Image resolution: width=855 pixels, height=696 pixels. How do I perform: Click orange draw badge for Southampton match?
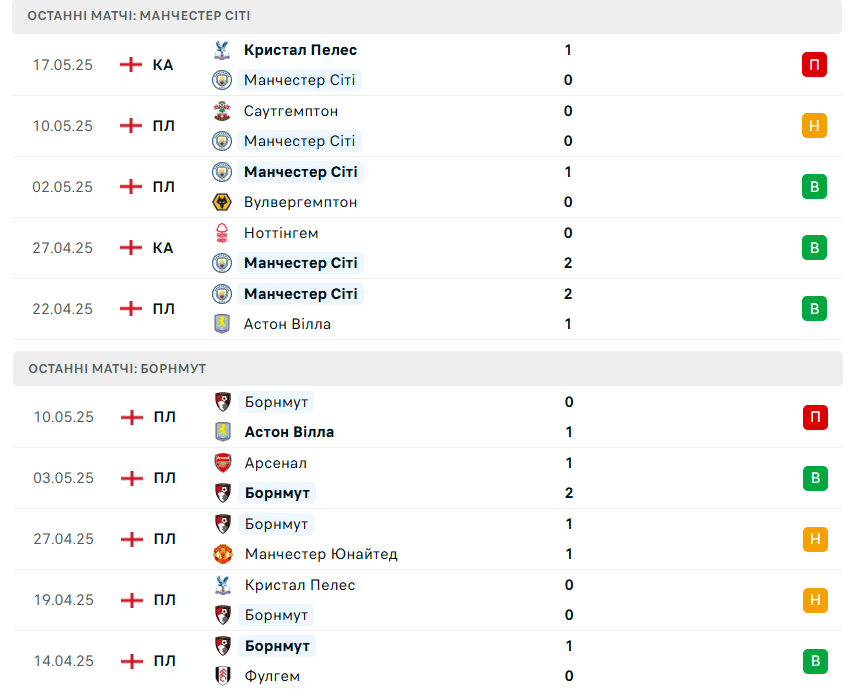pos(814,125)
